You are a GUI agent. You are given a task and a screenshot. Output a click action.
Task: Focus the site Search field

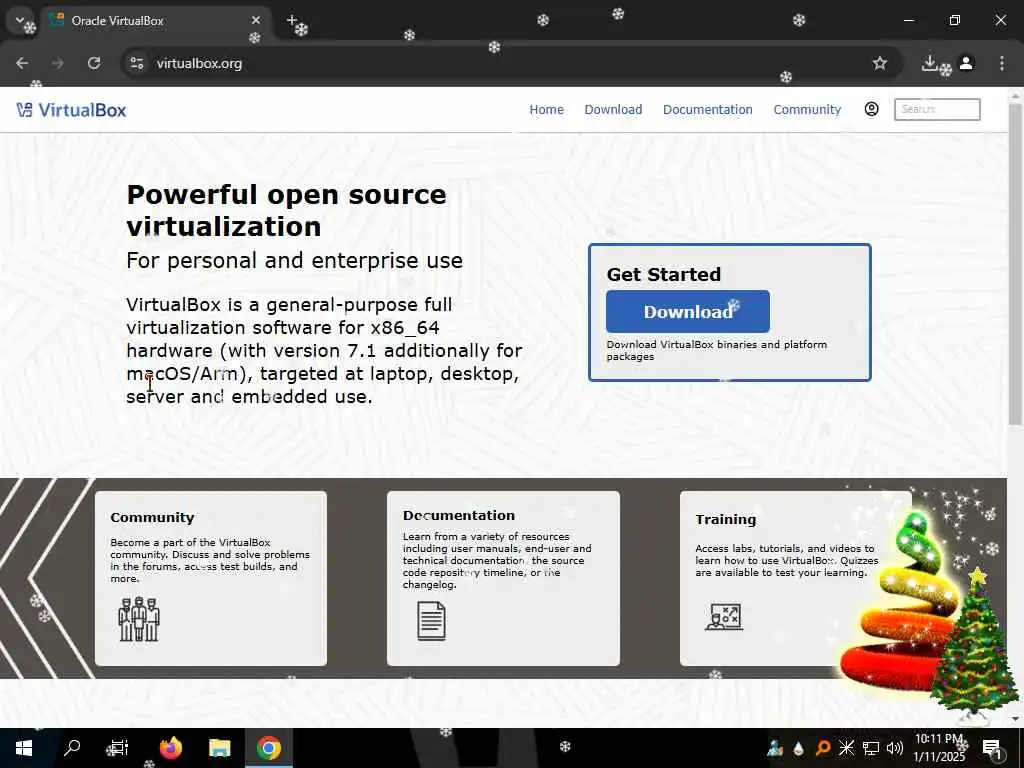936,109
